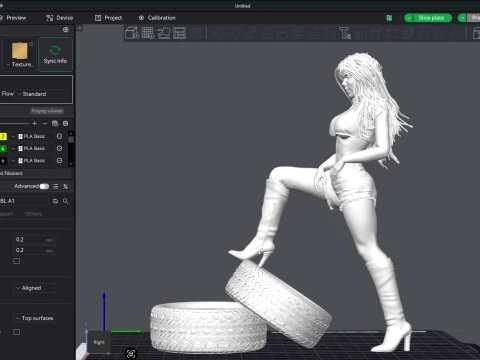480x360 pixels.
Task: Switch to the Project tab
Action: tap(108, 18)
